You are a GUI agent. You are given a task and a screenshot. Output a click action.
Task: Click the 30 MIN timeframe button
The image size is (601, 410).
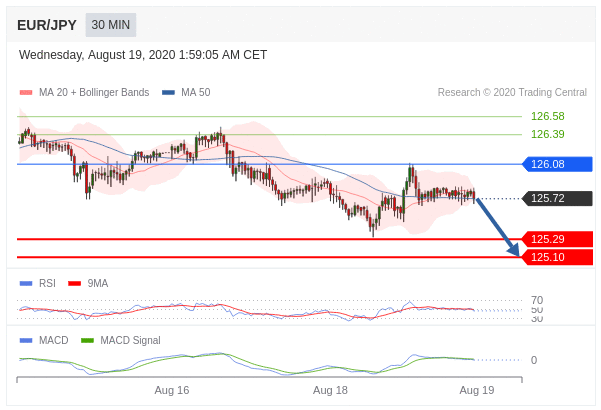[x=111, y=25]
